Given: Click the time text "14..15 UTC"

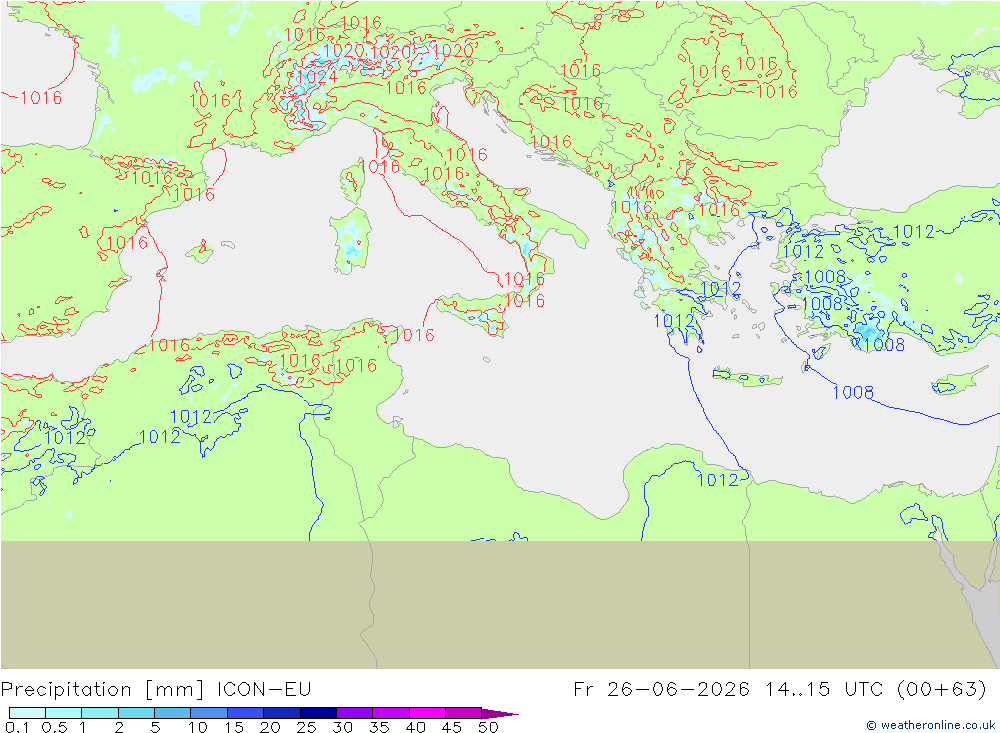Looking at the screenshot, I should click(825, 689).
